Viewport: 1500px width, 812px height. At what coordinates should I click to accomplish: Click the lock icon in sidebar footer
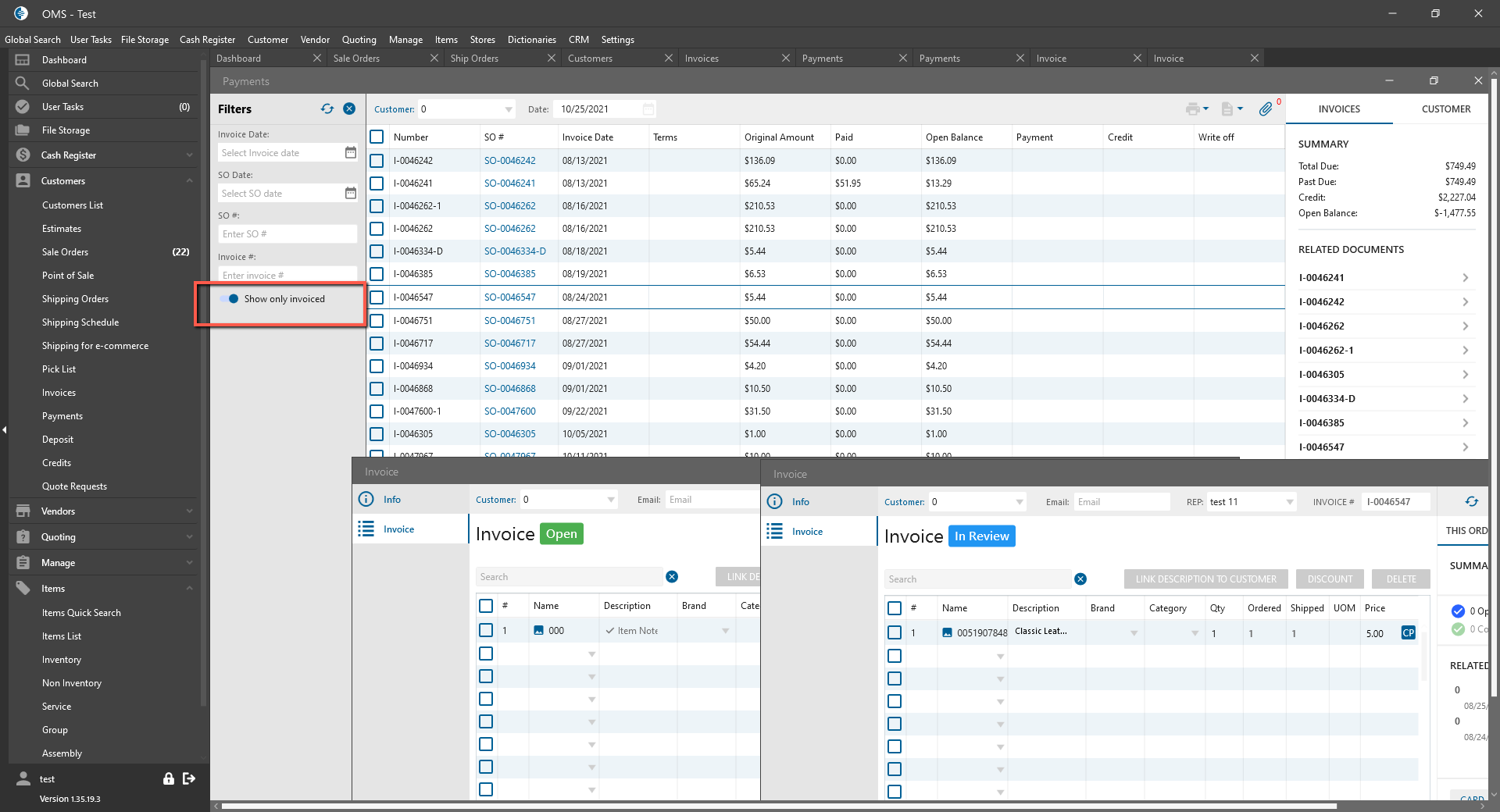click(168, 778)
